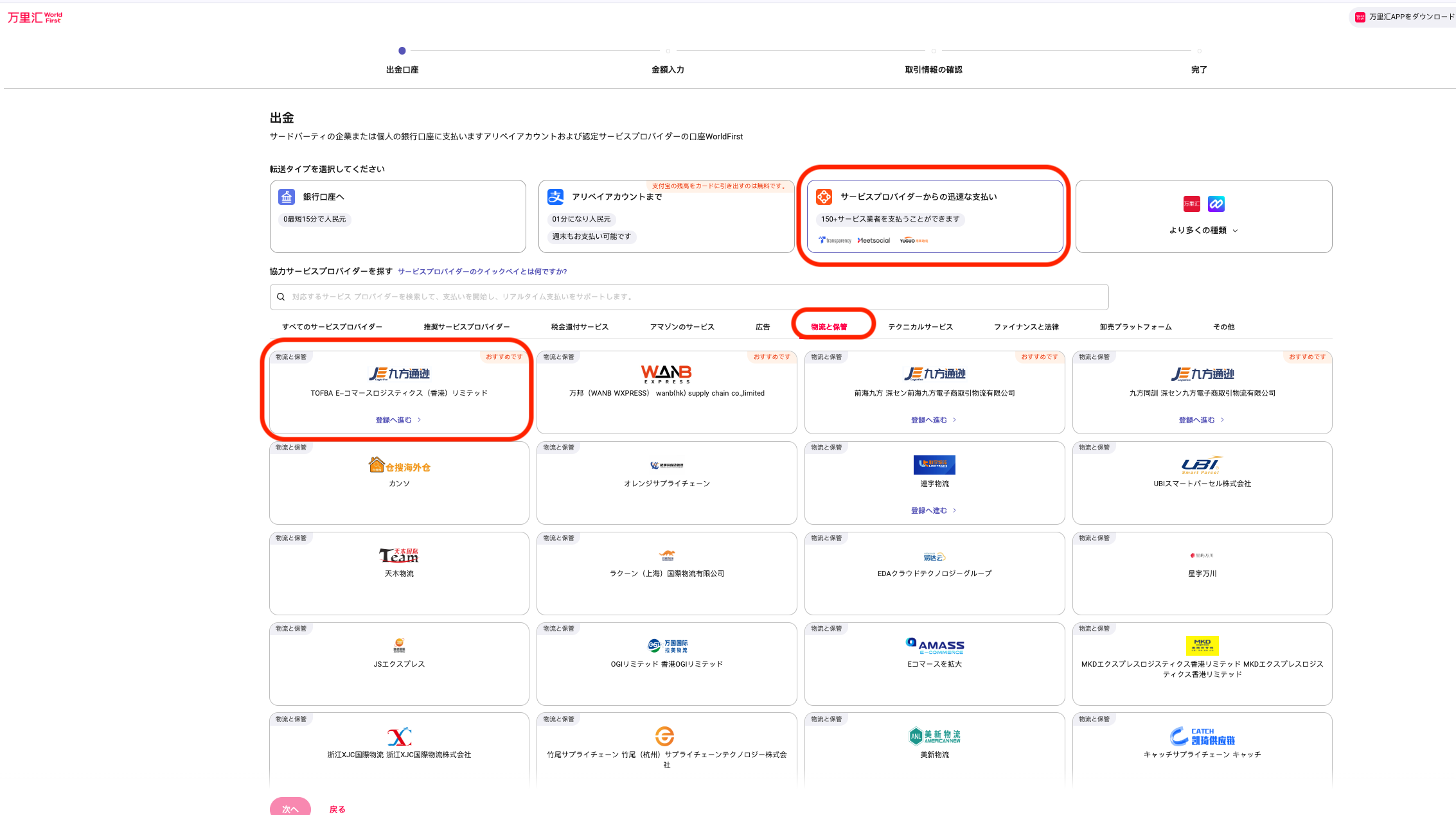Switch to the テクニカルサービス tab

point(920,327)
